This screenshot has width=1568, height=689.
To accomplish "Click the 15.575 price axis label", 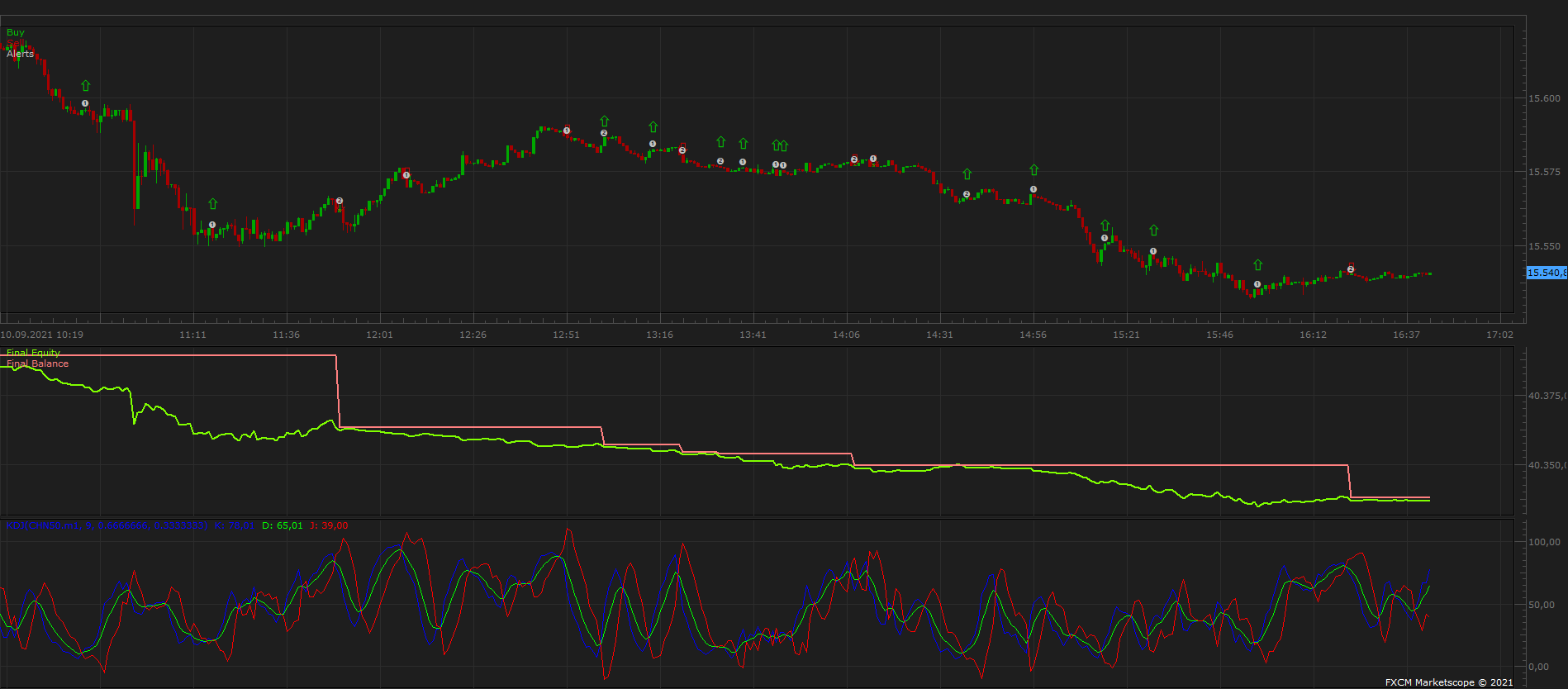I will coord(1544,172).
